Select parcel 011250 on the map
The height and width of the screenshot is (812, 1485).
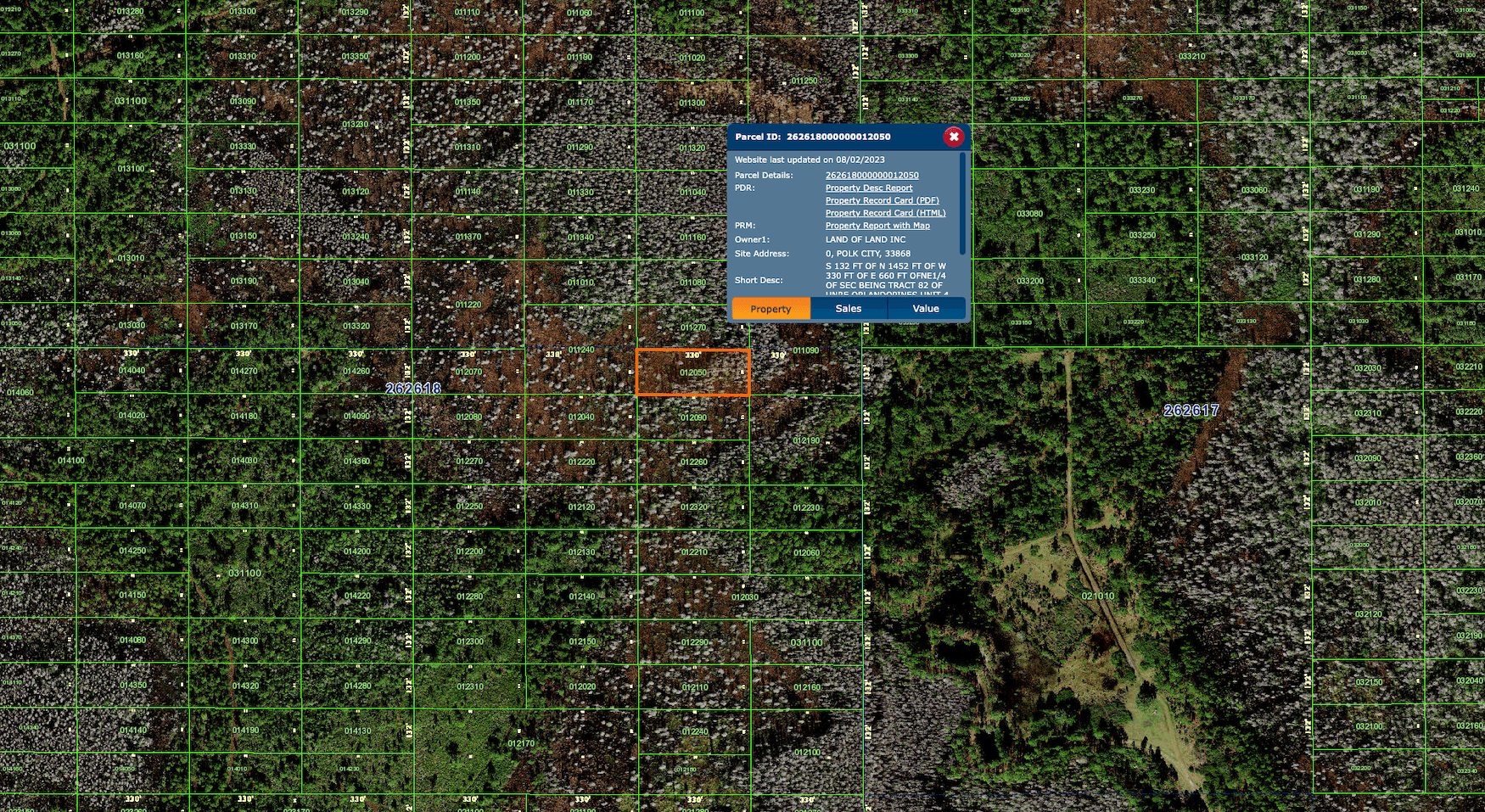804,81
